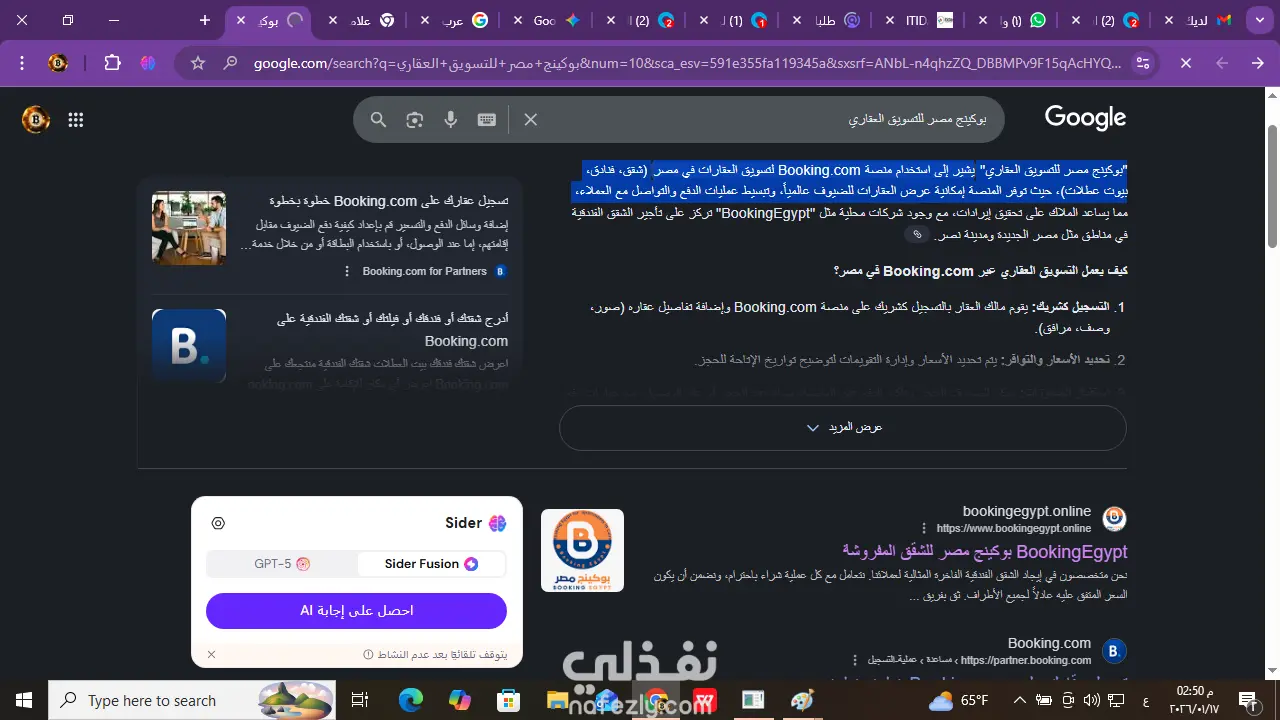This screenshot has width=1280, height=720.
Task: Open the source link chip in AI overview
Action: point(917,234)
